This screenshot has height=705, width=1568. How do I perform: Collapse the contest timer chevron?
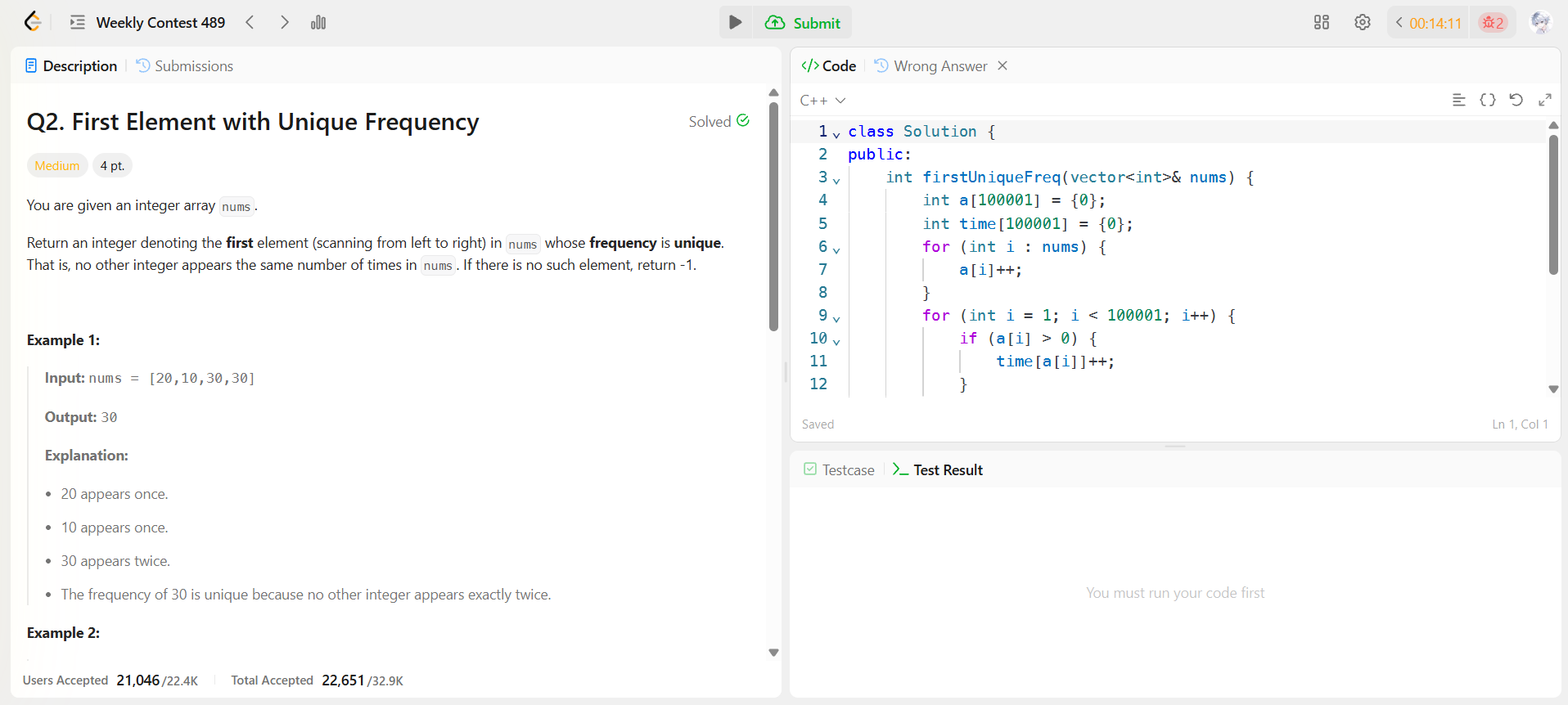point(1399,23)
